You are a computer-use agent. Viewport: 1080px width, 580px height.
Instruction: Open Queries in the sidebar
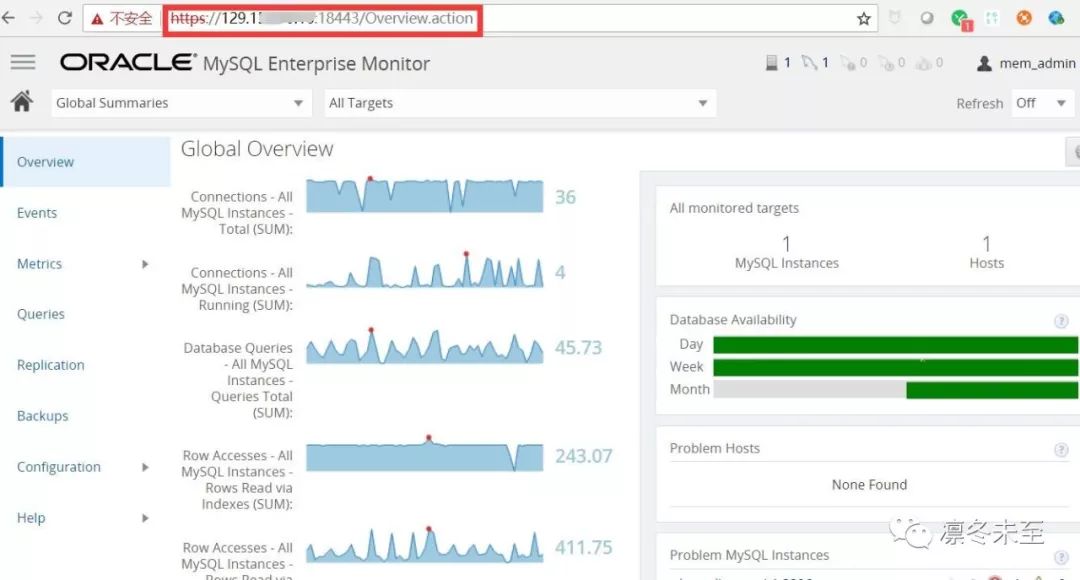click(41, 314)
